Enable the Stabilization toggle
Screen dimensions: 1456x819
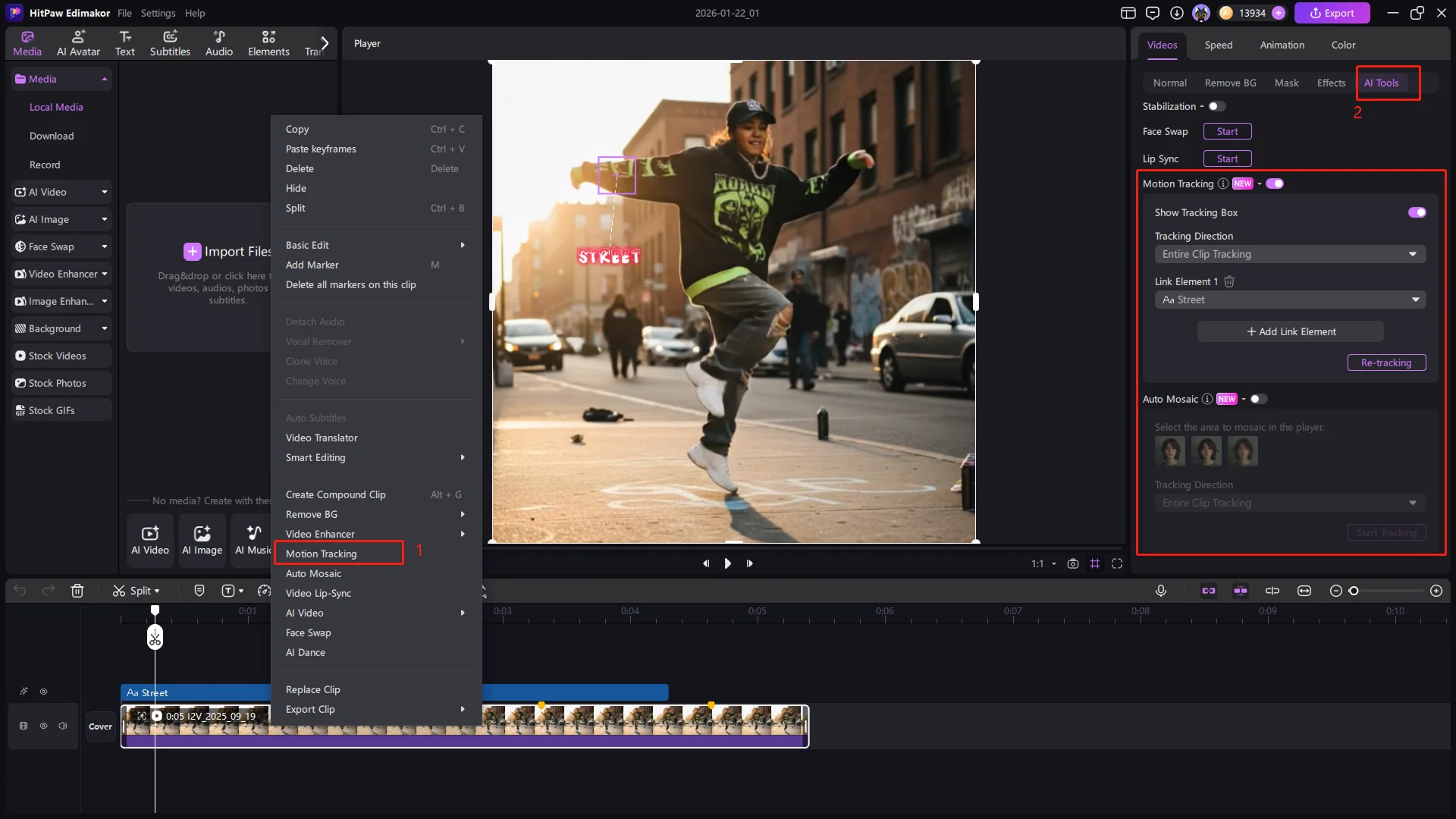tap(1217, 106)
